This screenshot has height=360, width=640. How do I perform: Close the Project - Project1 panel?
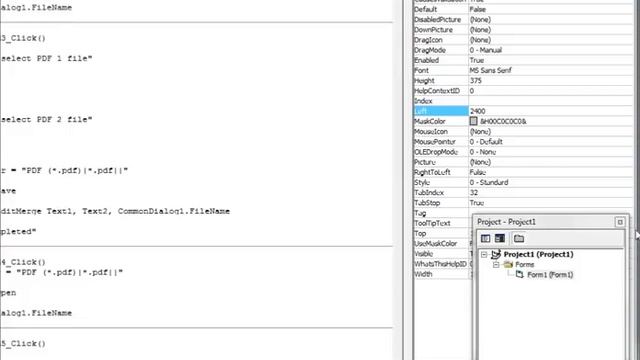tap(620, 222)
